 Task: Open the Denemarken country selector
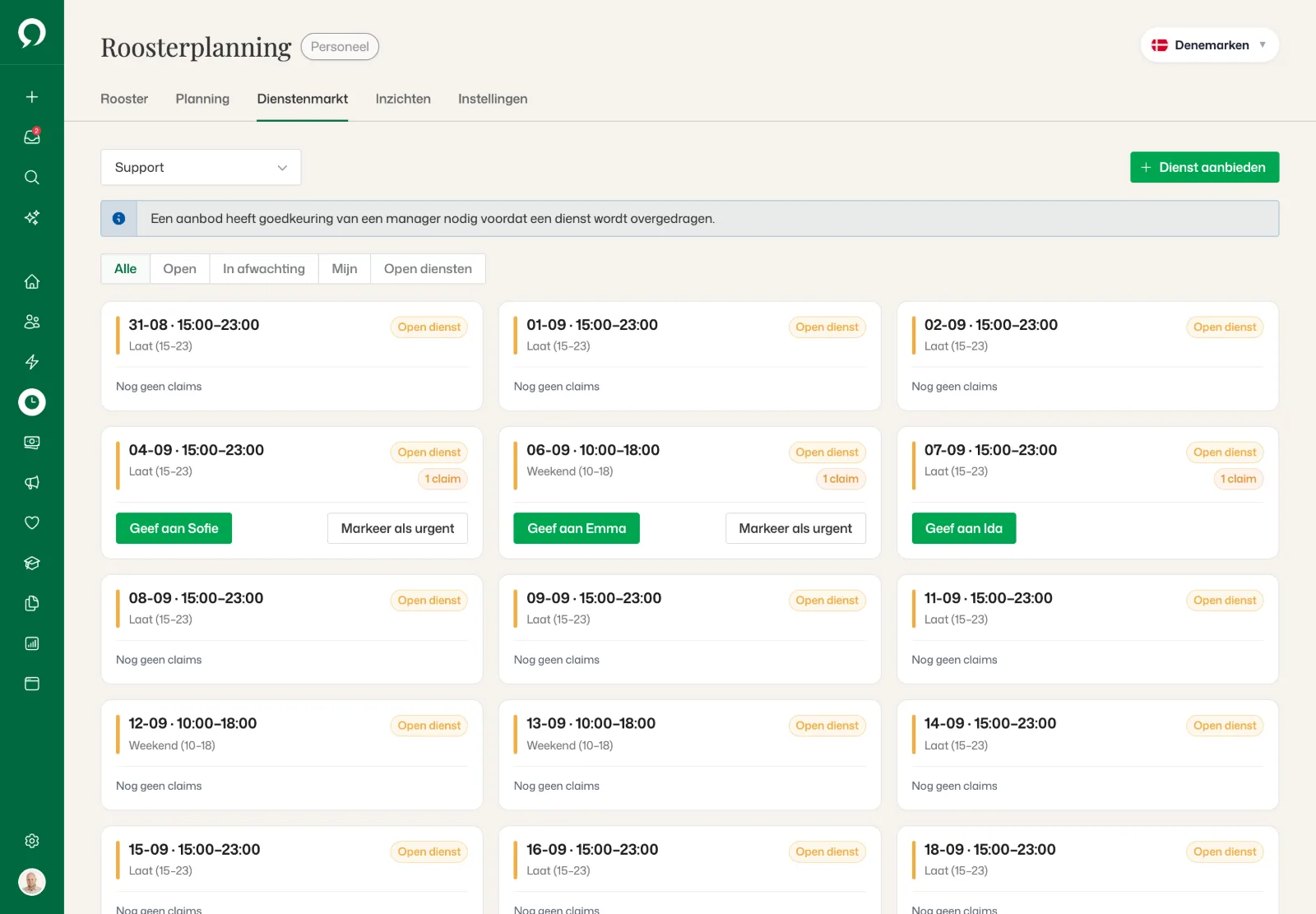[x=1209, y=45]
